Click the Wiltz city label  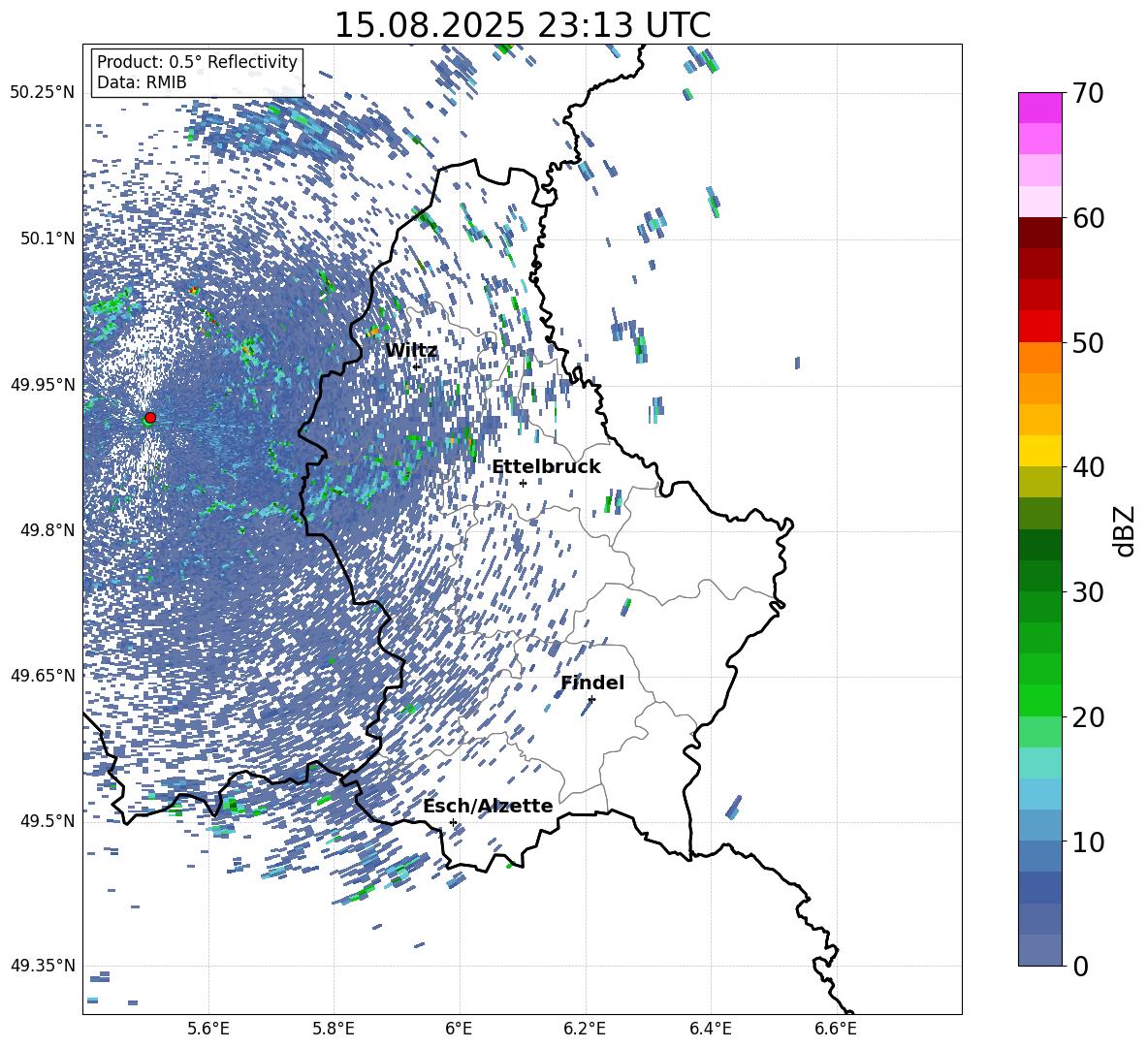pyautogui.click(x=411, y=351)
